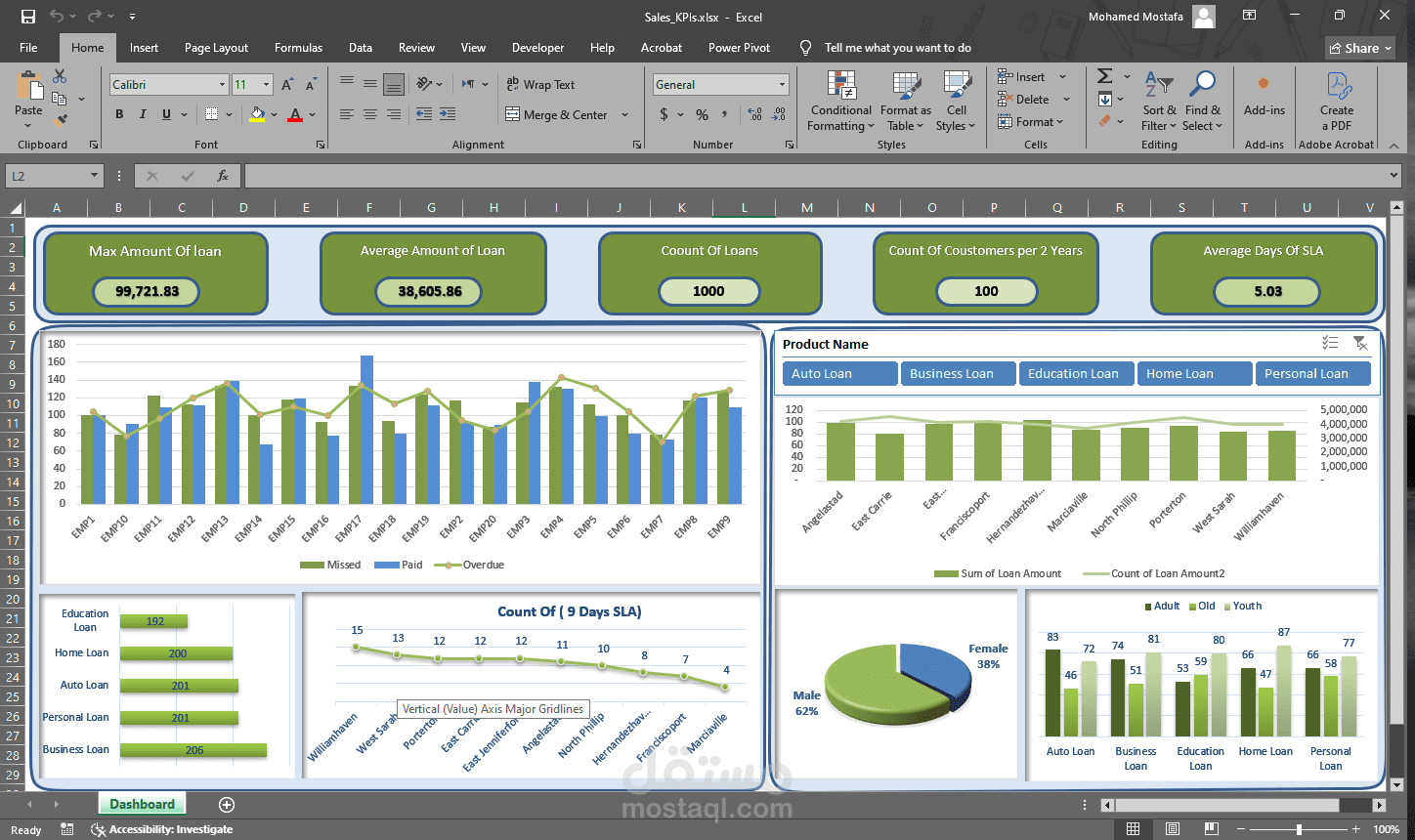Open the File tab
This screenshot has width=1415, height=840.
28,48
